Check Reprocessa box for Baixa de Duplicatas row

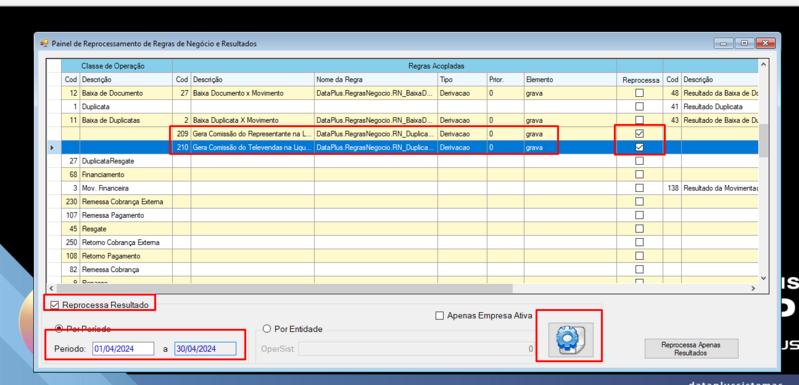tap(640, 120)
